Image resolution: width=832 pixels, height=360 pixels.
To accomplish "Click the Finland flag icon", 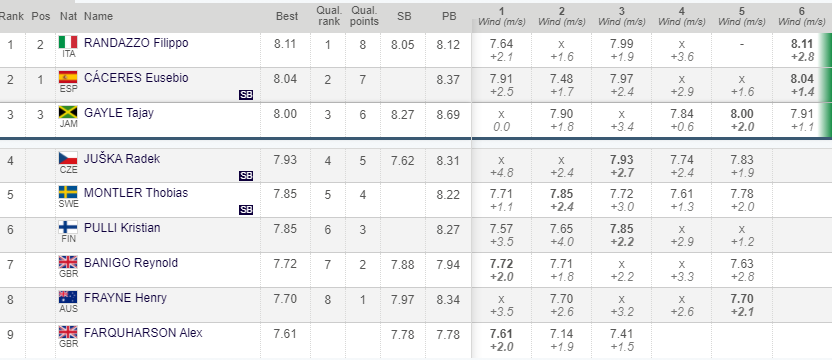I will pyautogui.click(x=68, y=227).
